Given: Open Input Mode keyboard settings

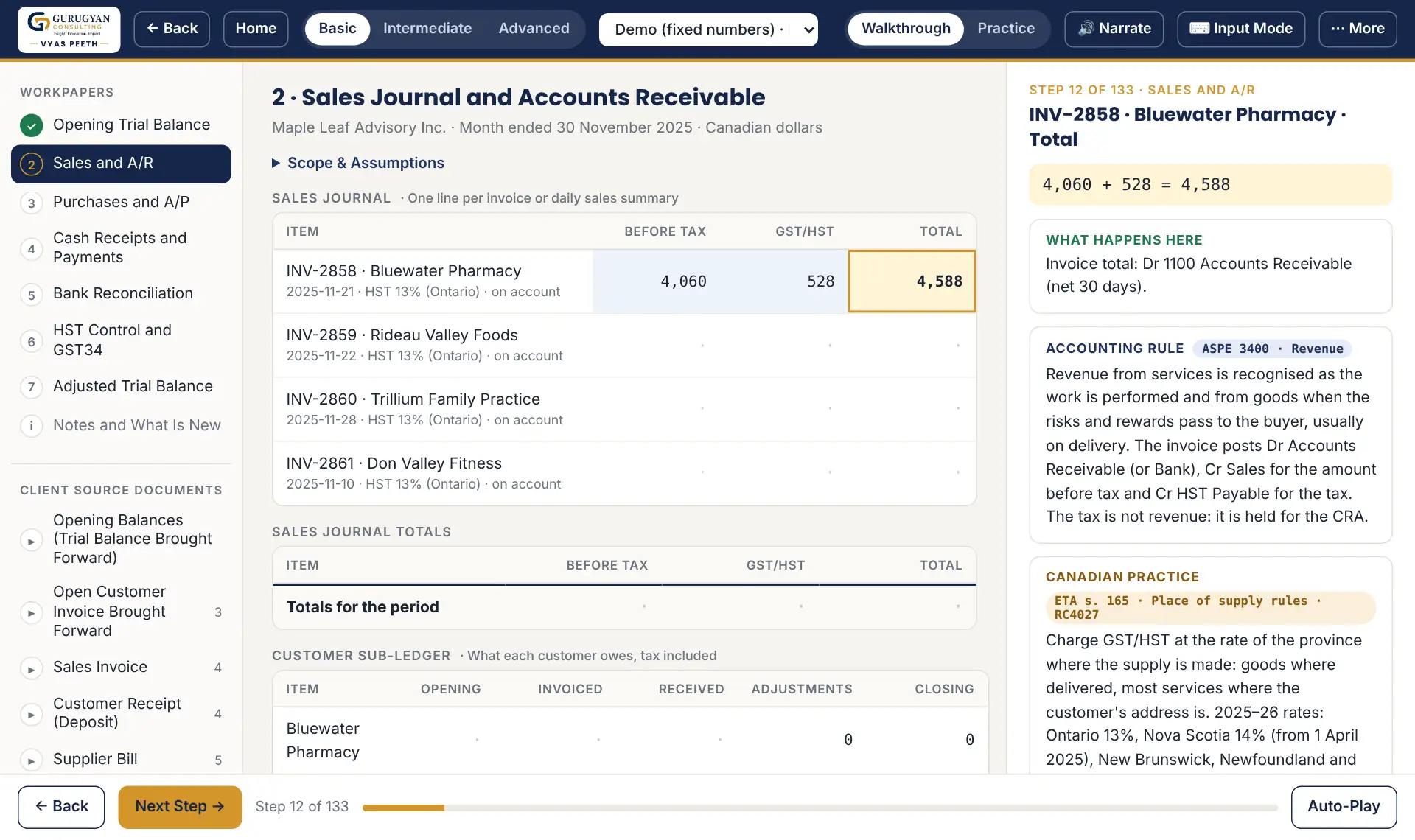Looking at the screenshot, I should 1241,29.
